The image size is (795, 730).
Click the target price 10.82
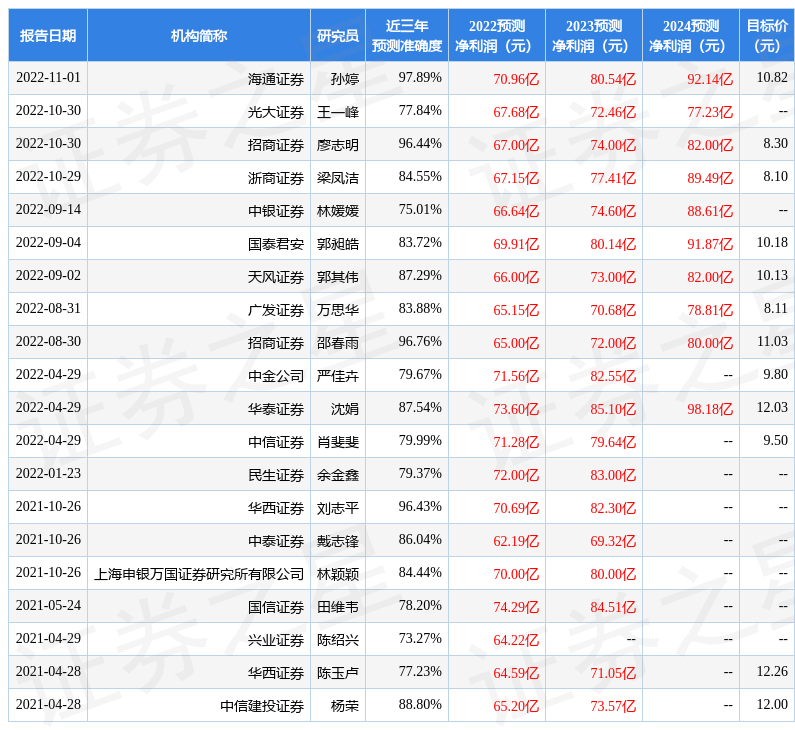772,77
